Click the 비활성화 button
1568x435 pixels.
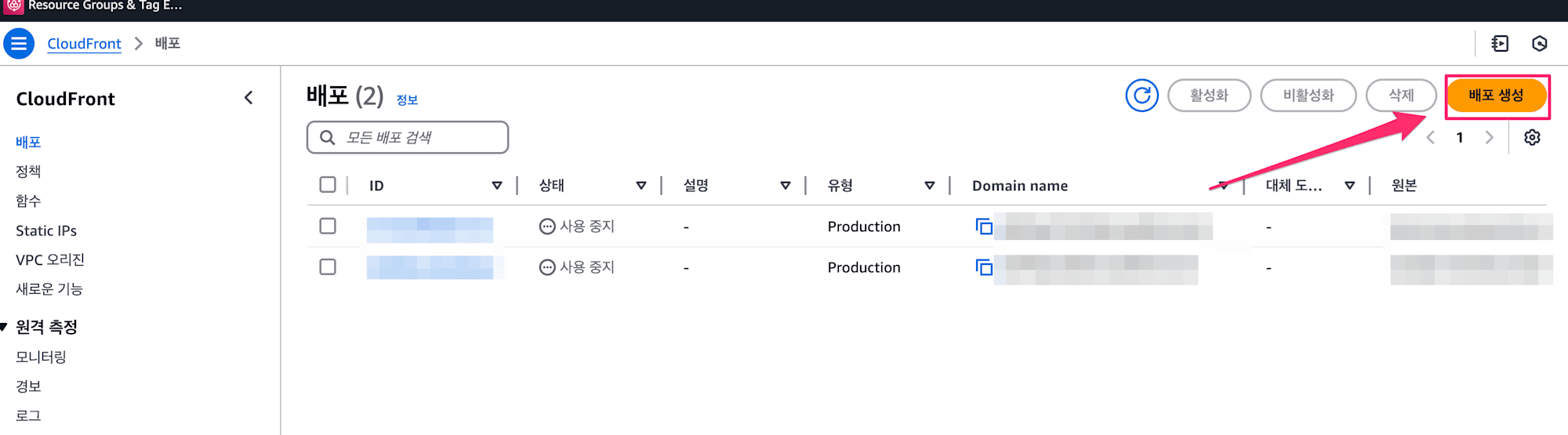(1308, 96)
